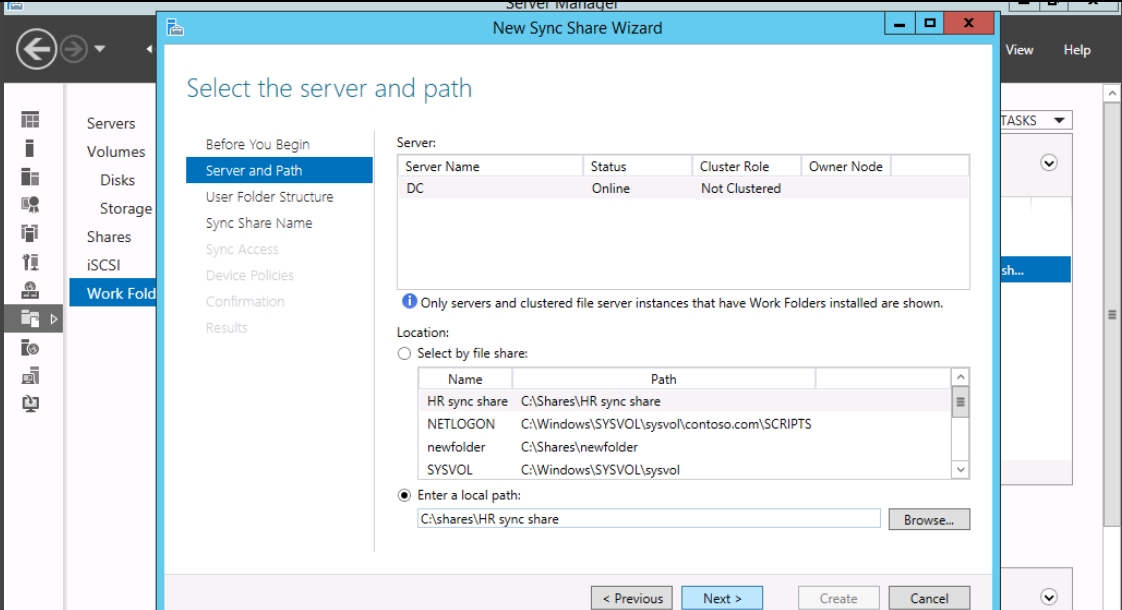Sort by Server Name column header
The image size is (1122, 610).
[490, 166]
